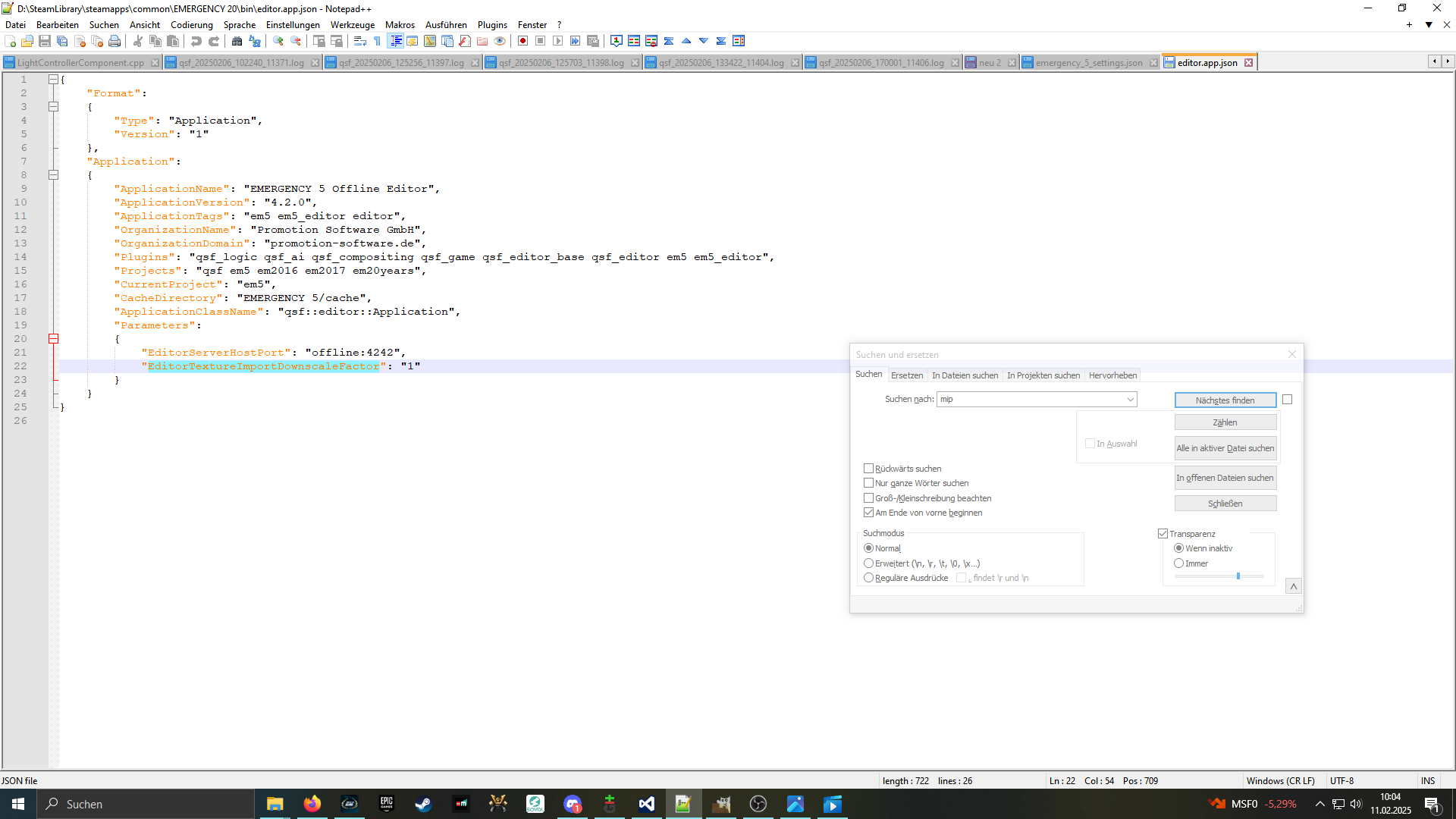1456x819 pixels.
Task: Click the Undo toolbar icon
Action: (196, 41)
